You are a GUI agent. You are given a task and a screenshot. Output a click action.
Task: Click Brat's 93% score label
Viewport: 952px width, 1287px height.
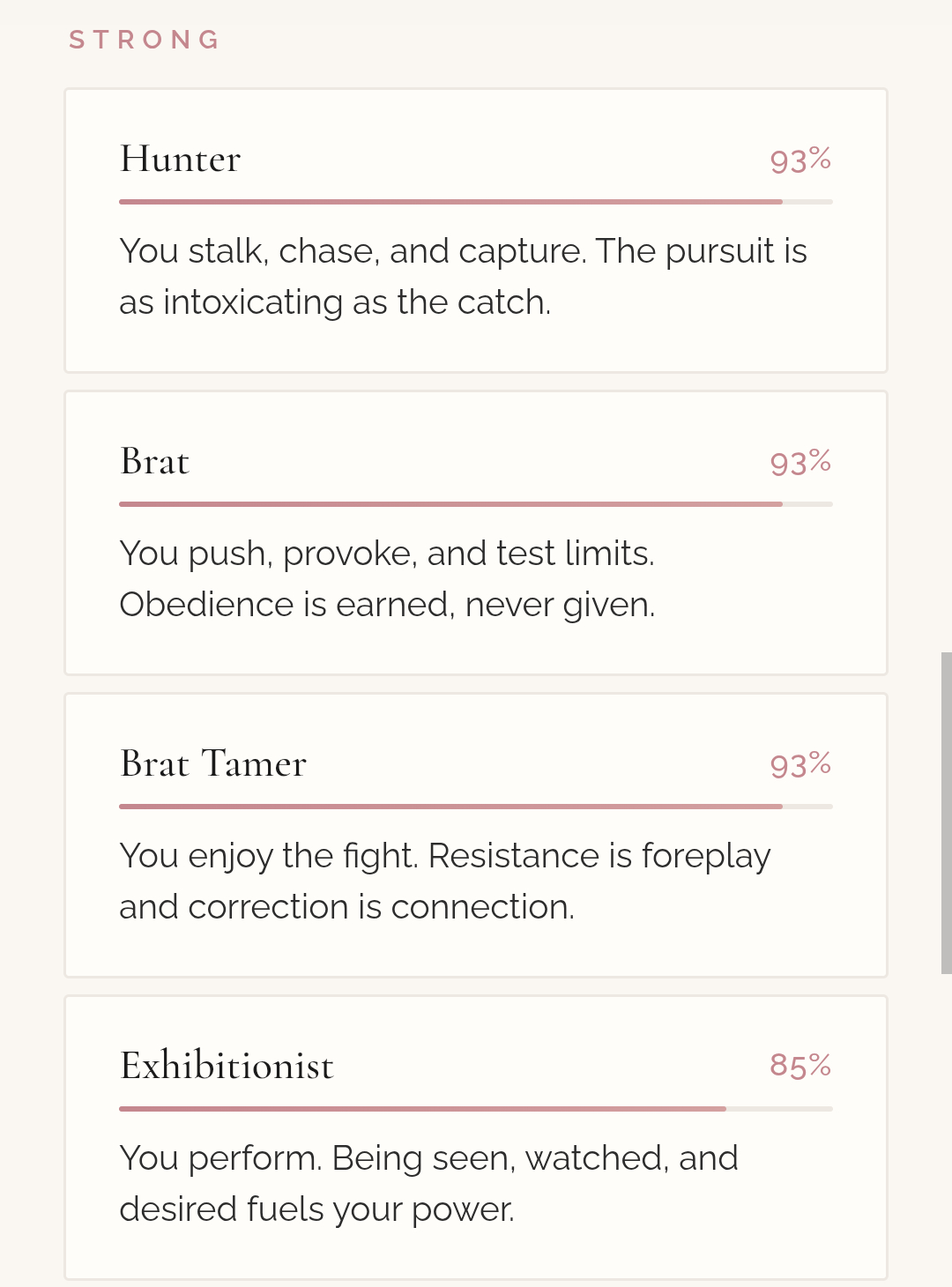[x=800, y=463]
